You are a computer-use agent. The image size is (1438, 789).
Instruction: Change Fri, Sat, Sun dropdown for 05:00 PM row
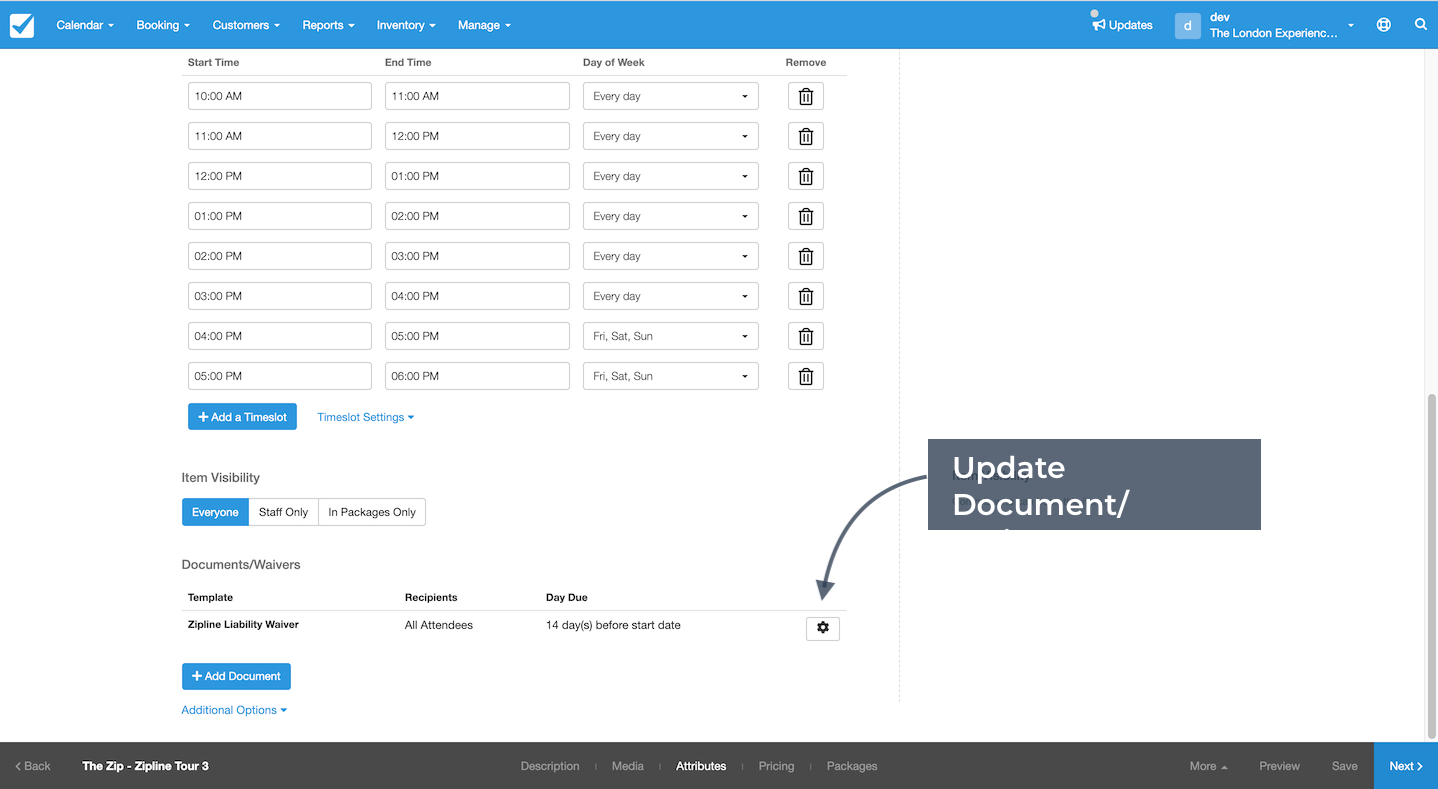click(671, 376)
